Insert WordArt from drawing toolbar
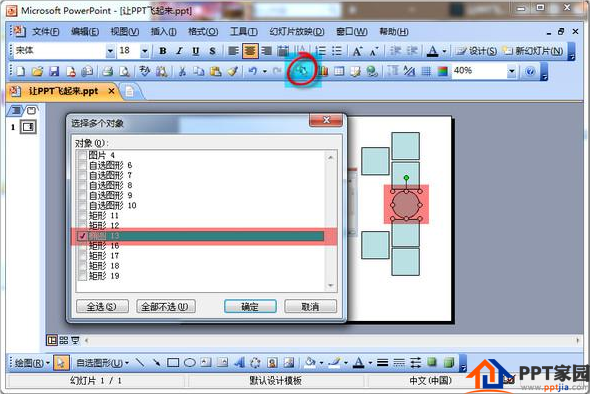 click(239, 363)
